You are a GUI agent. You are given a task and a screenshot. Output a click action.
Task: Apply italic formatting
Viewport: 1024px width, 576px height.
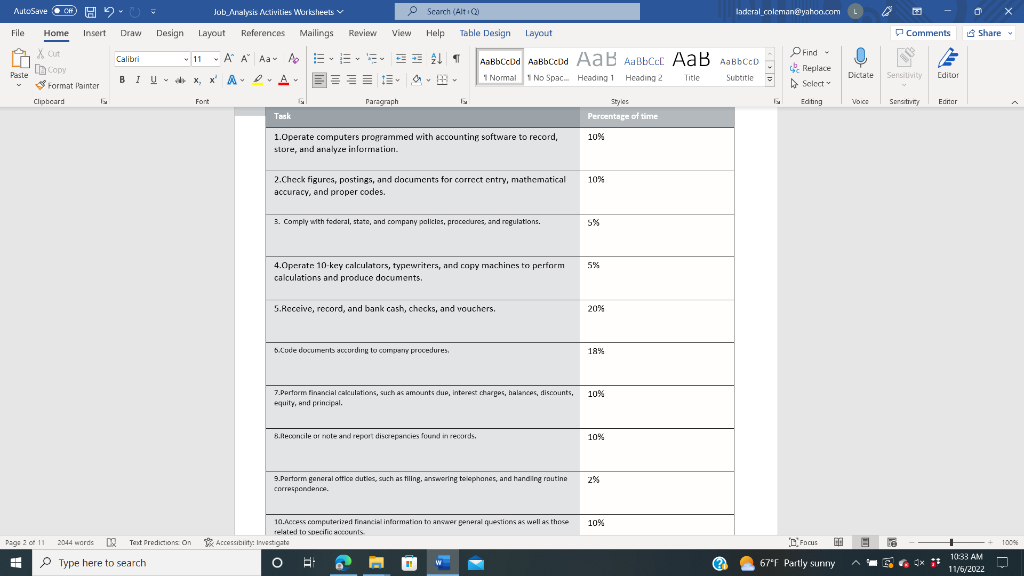pyautogui.click(x=138, y=79)
